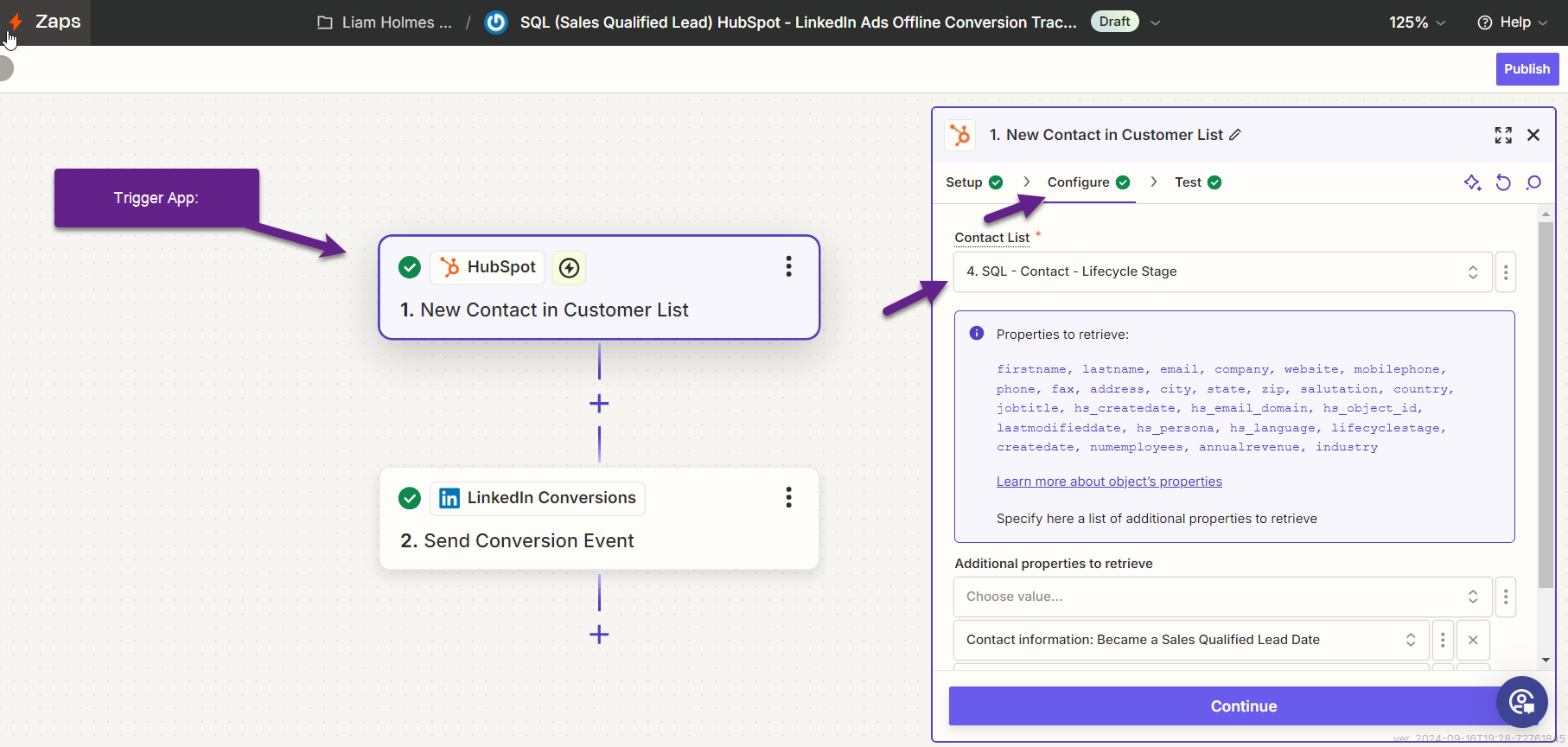Click the HubSpot icon in panel header
Screen dimensions: 1568x747
(959, 135)
